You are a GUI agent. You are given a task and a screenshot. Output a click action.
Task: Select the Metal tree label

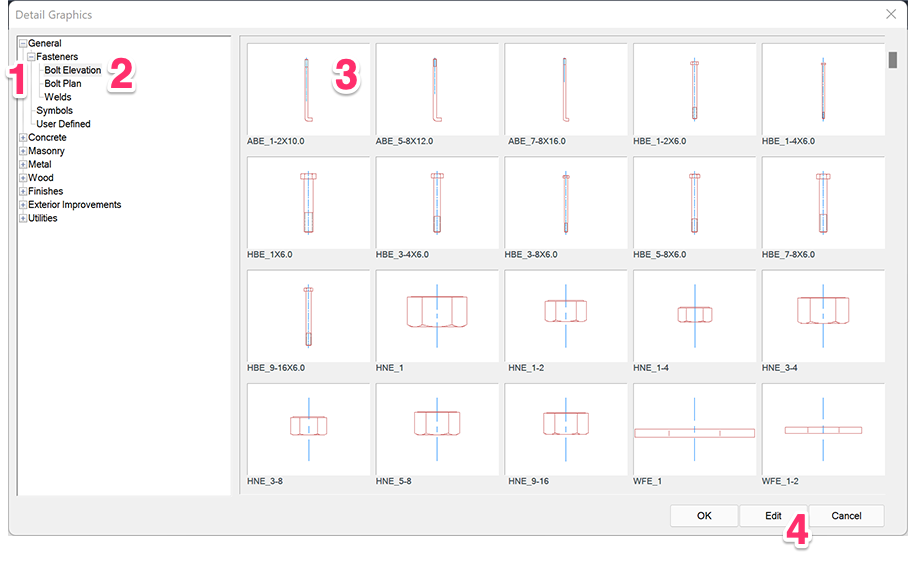point(40,165)
